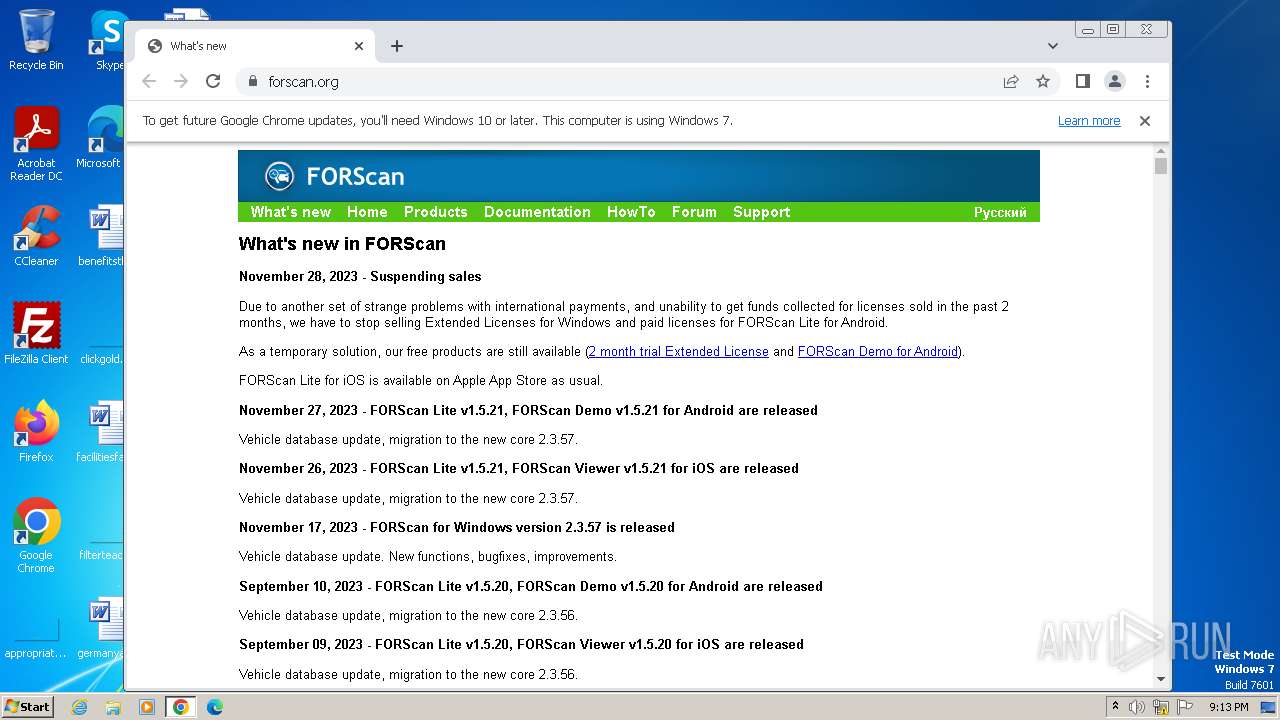Close the What's new tab
1280x720 pixels.
359,46
